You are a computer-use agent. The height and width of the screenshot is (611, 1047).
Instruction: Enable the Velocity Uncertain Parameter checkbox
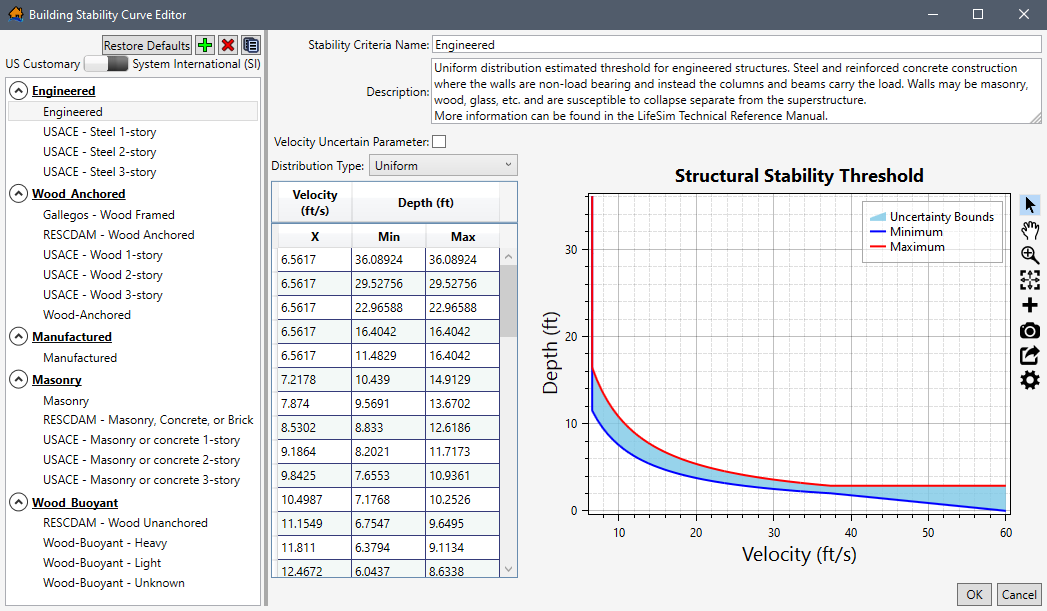[438, 141]
